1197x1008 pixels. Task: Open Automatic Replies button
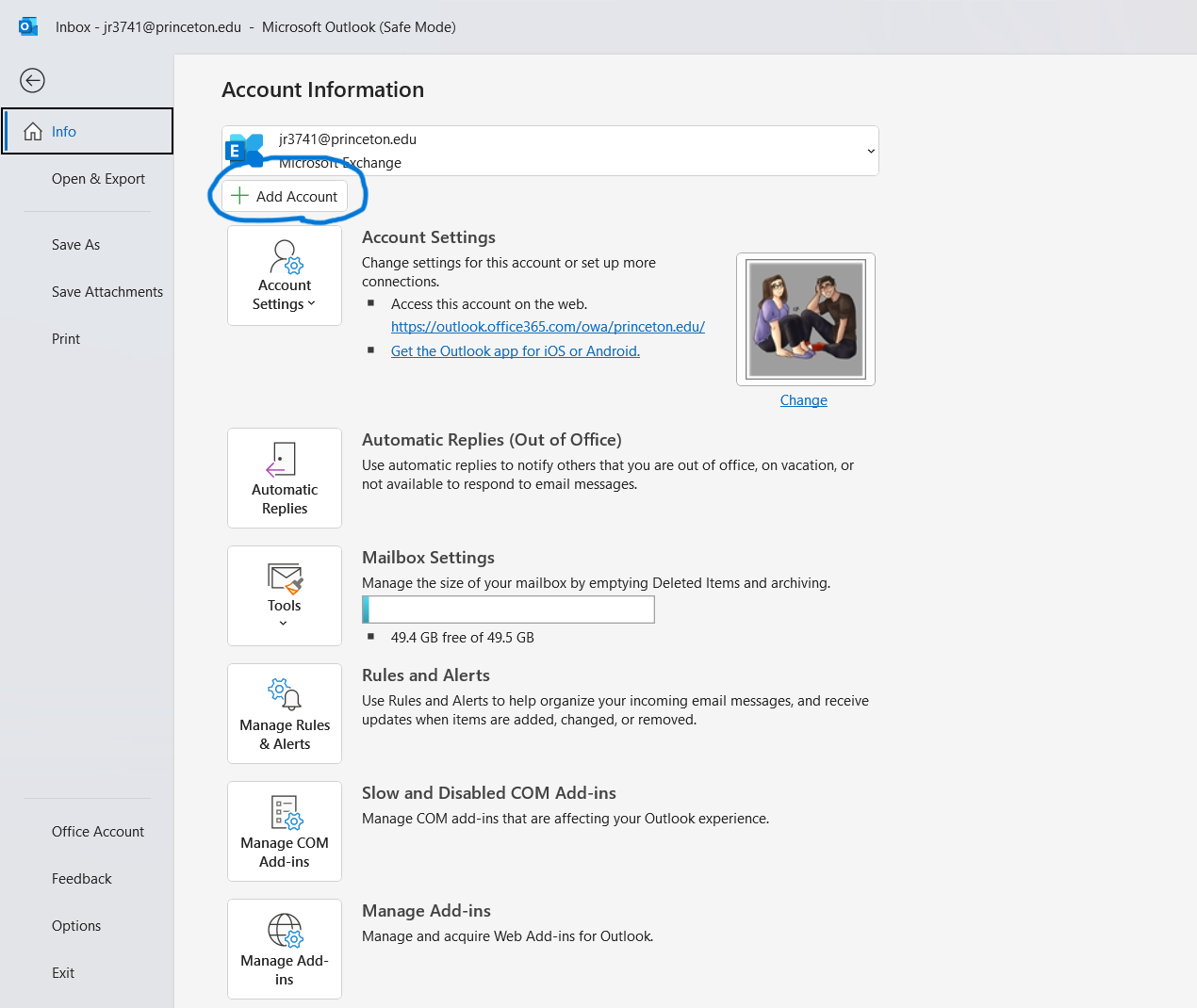click(x=285, y=479)
